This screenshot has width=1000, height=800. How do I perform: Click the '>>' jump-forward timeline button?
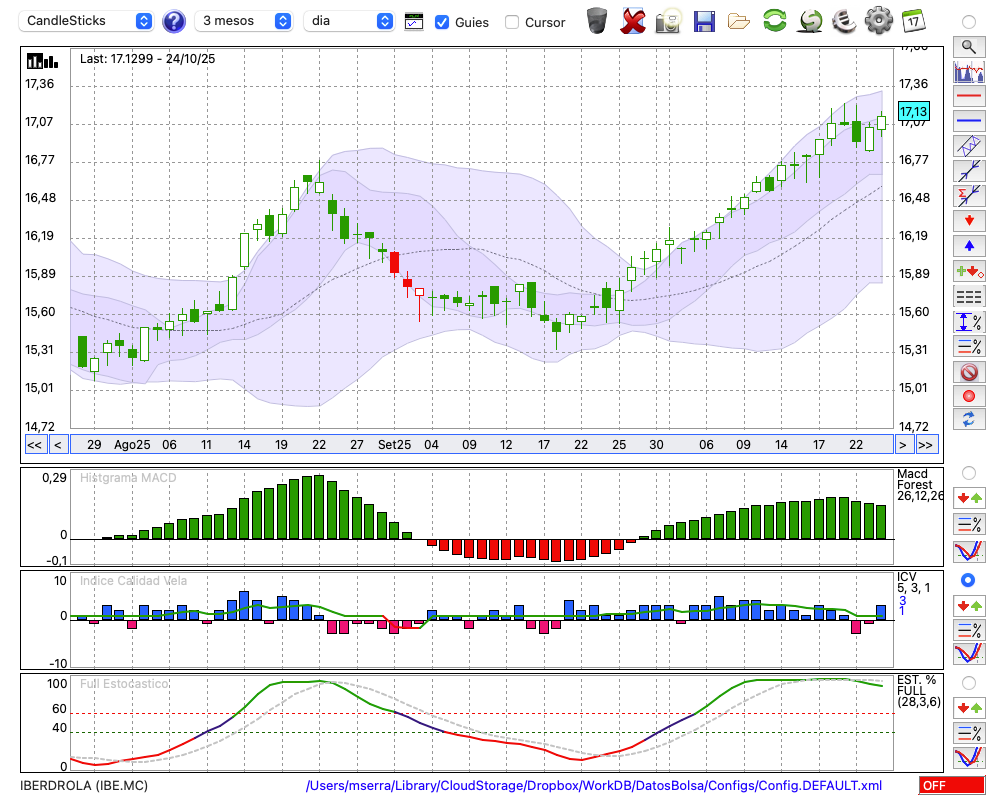tap(927, 445)
